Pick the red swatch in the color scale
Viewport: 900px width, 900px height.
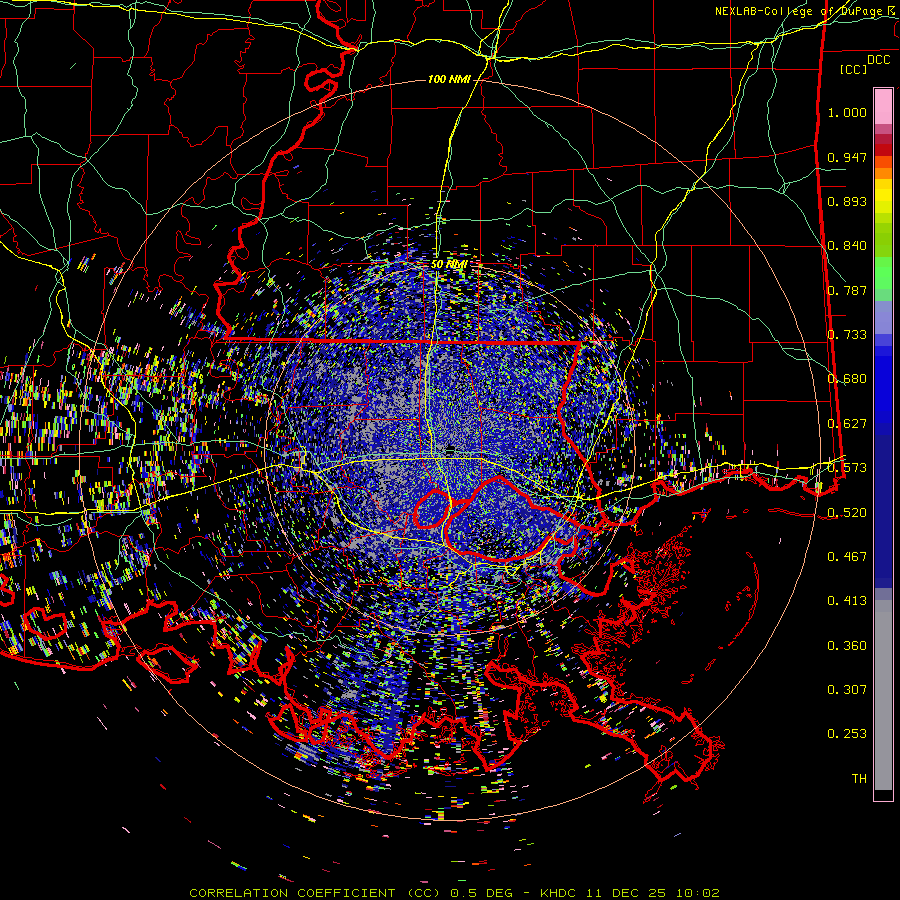click(x=883, y=150)
